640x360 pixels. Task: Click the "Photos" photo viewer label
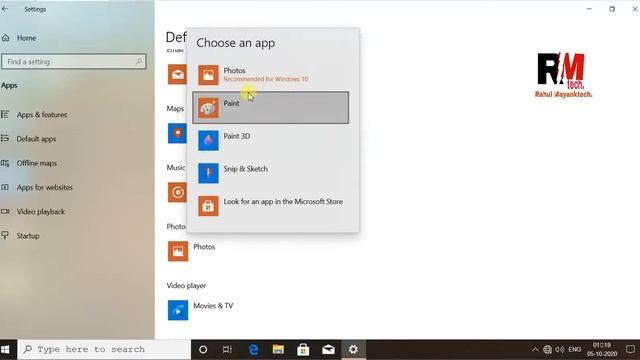click(x=204, y=247)
